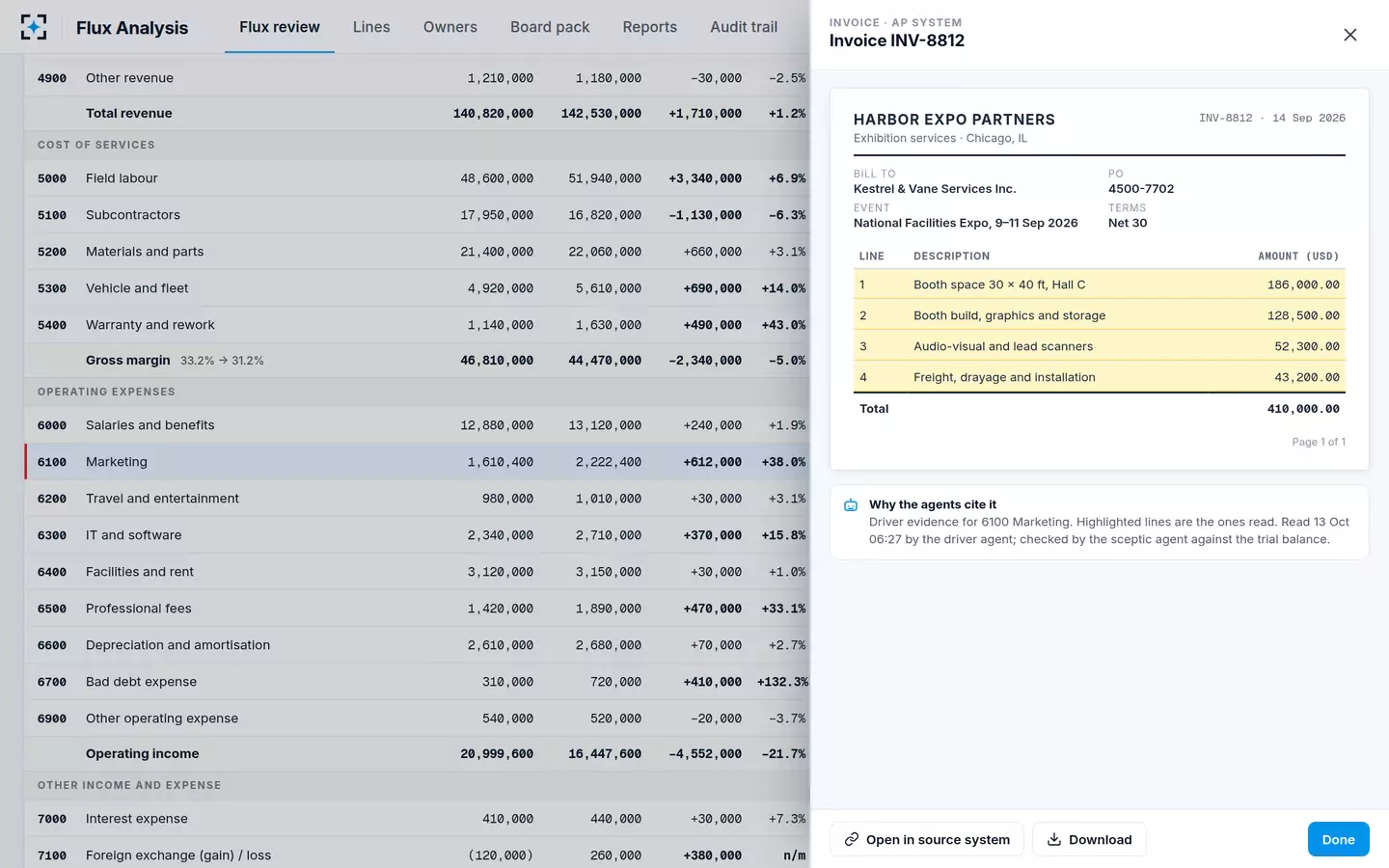Select the 6500 Professional fees row
Screen dimensions: 1389x868
click(x=418, y=609)
